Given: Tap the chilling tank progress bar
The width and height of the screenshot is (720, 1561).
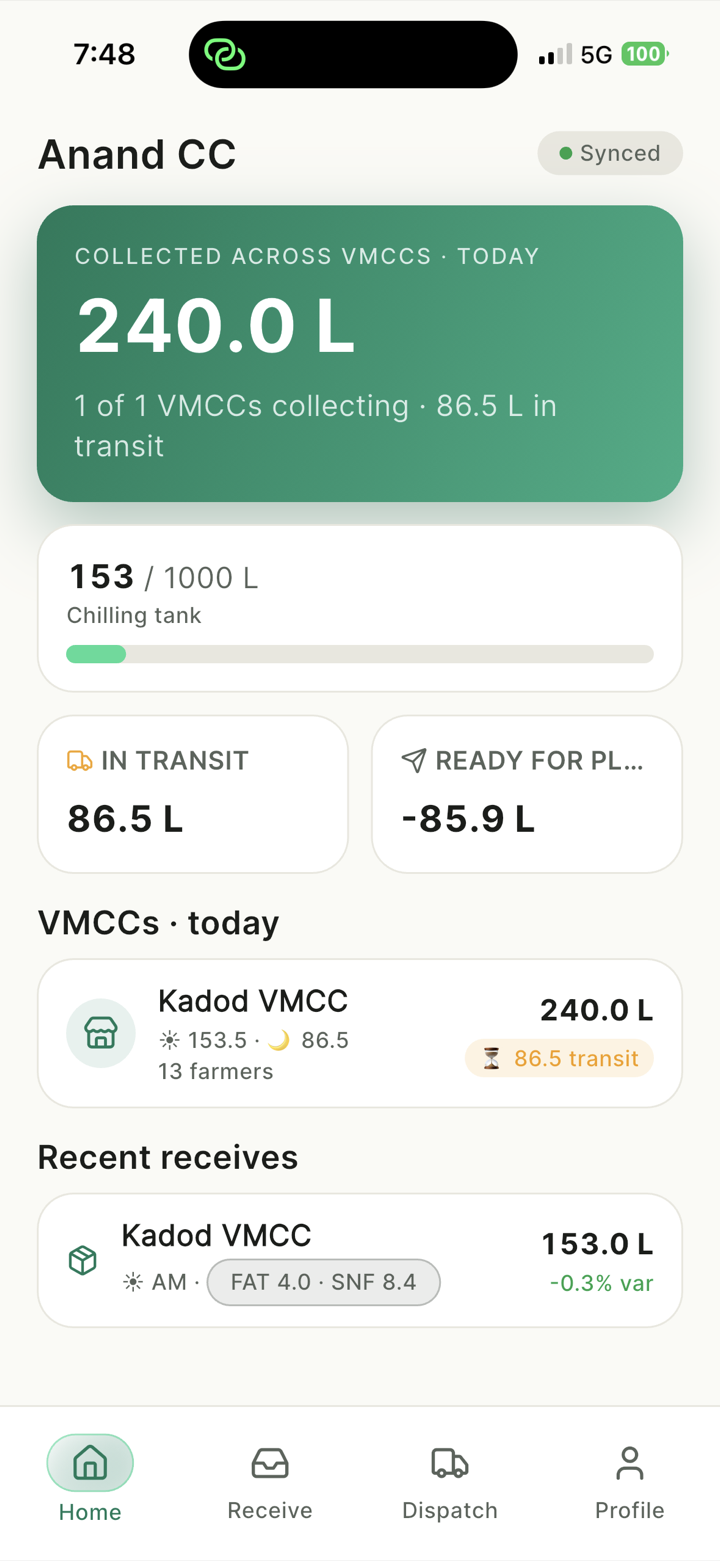Looking at the screenshot, I should 360,654.
